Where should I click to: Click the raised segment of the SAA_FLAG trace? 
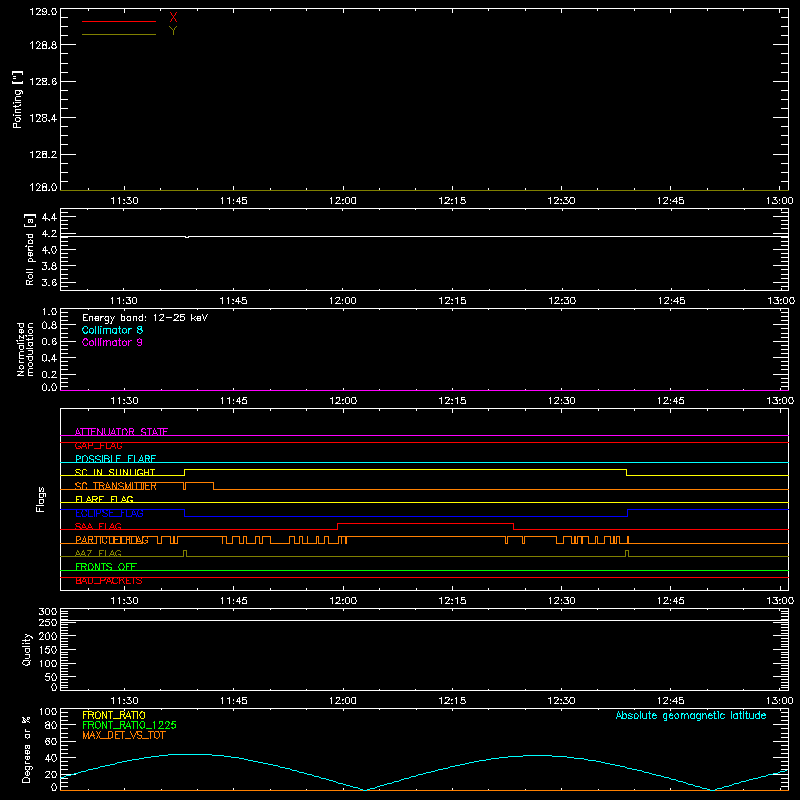point(426,523)
